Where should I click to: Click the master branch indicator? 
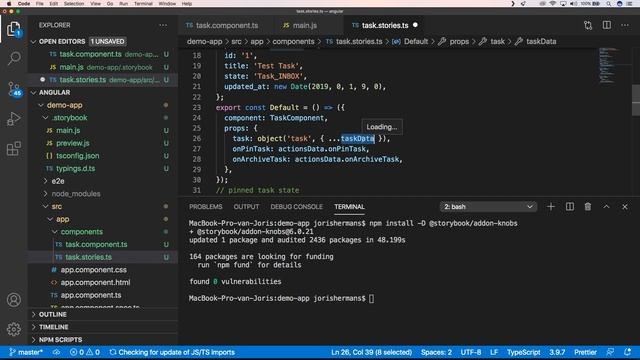click(26, 352)
